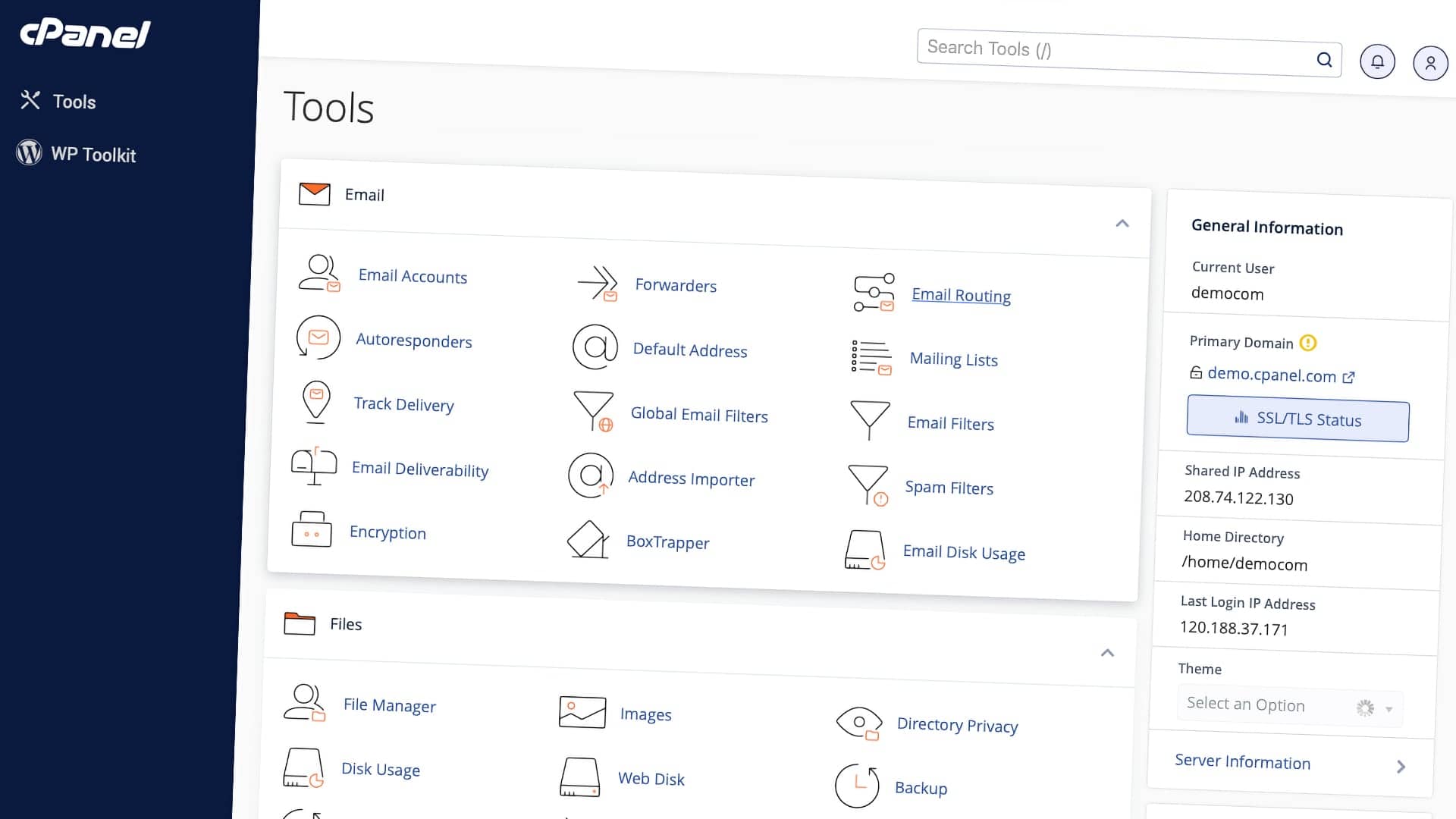Open the demo.cpanel.com domain link
Viewport: 1456px width, 819px height.
[1271, 375]
